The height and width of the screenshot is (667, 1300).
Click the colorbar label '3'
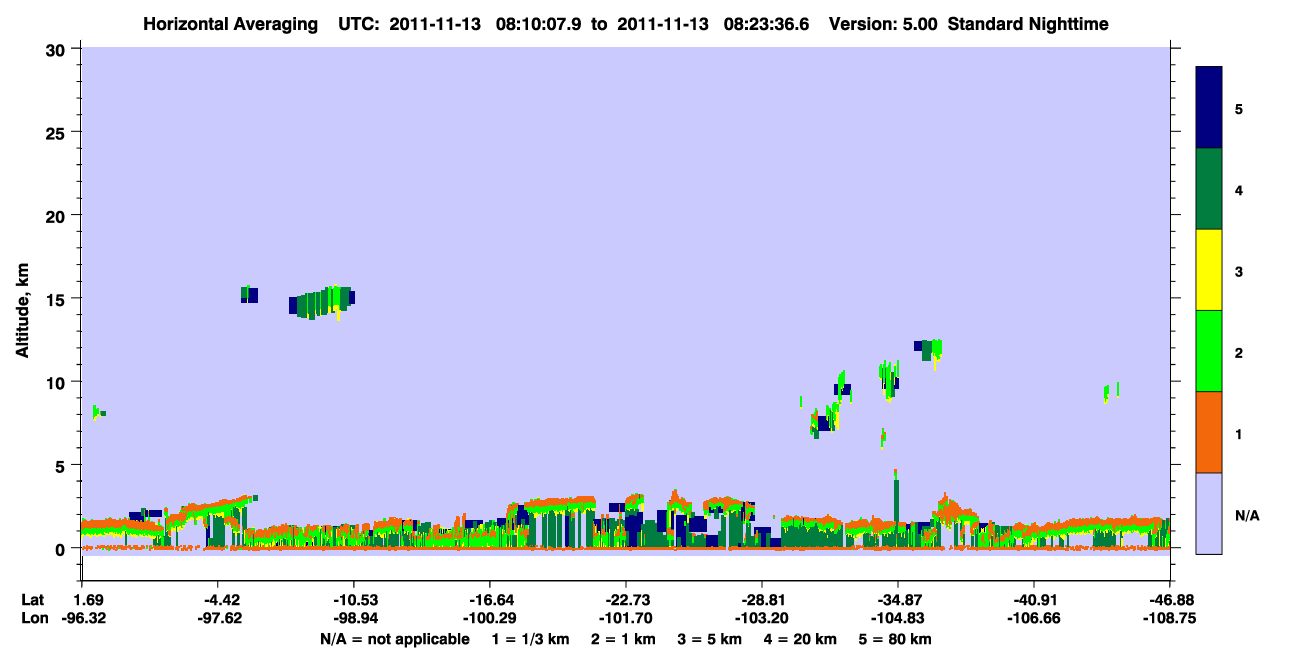1238,271
